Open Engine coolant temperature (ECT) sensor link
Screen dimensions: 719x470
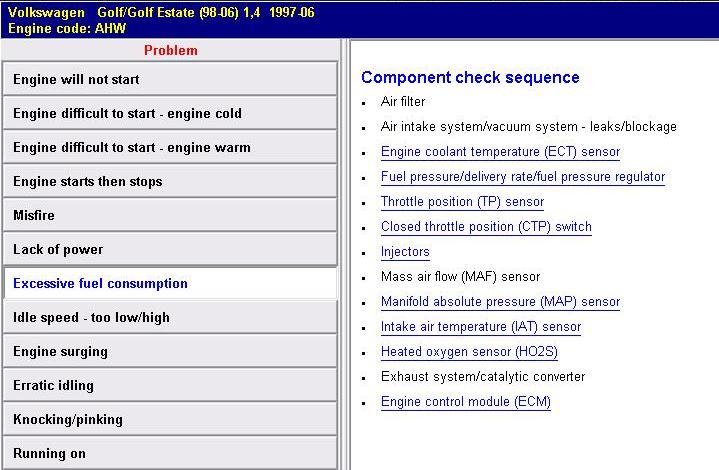pyautogui.click(x=500, y=152)
